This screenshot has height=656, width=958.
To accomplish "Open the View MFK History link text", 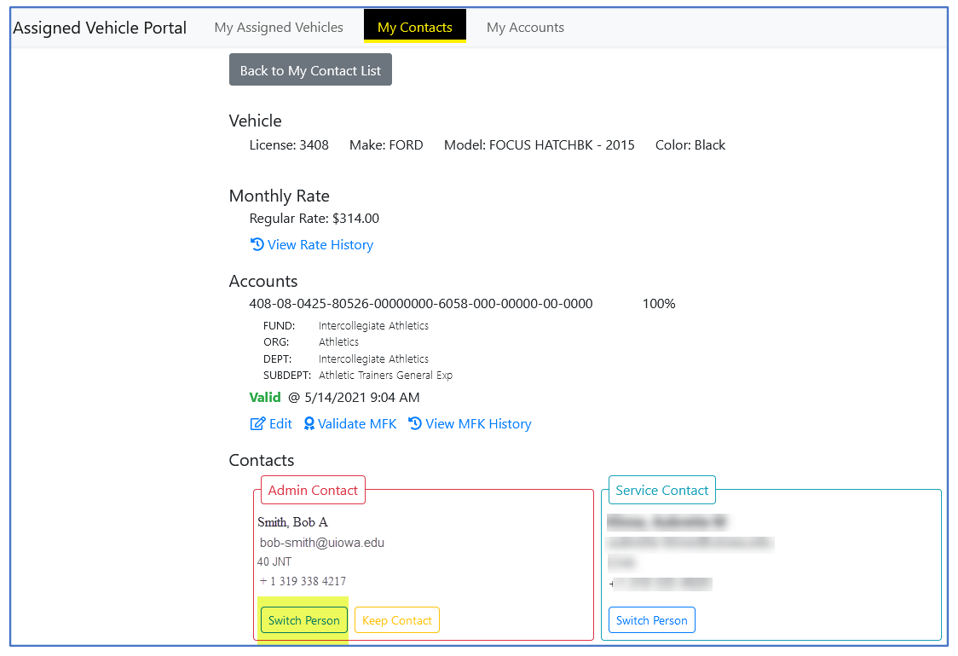I will click(478, 424).
